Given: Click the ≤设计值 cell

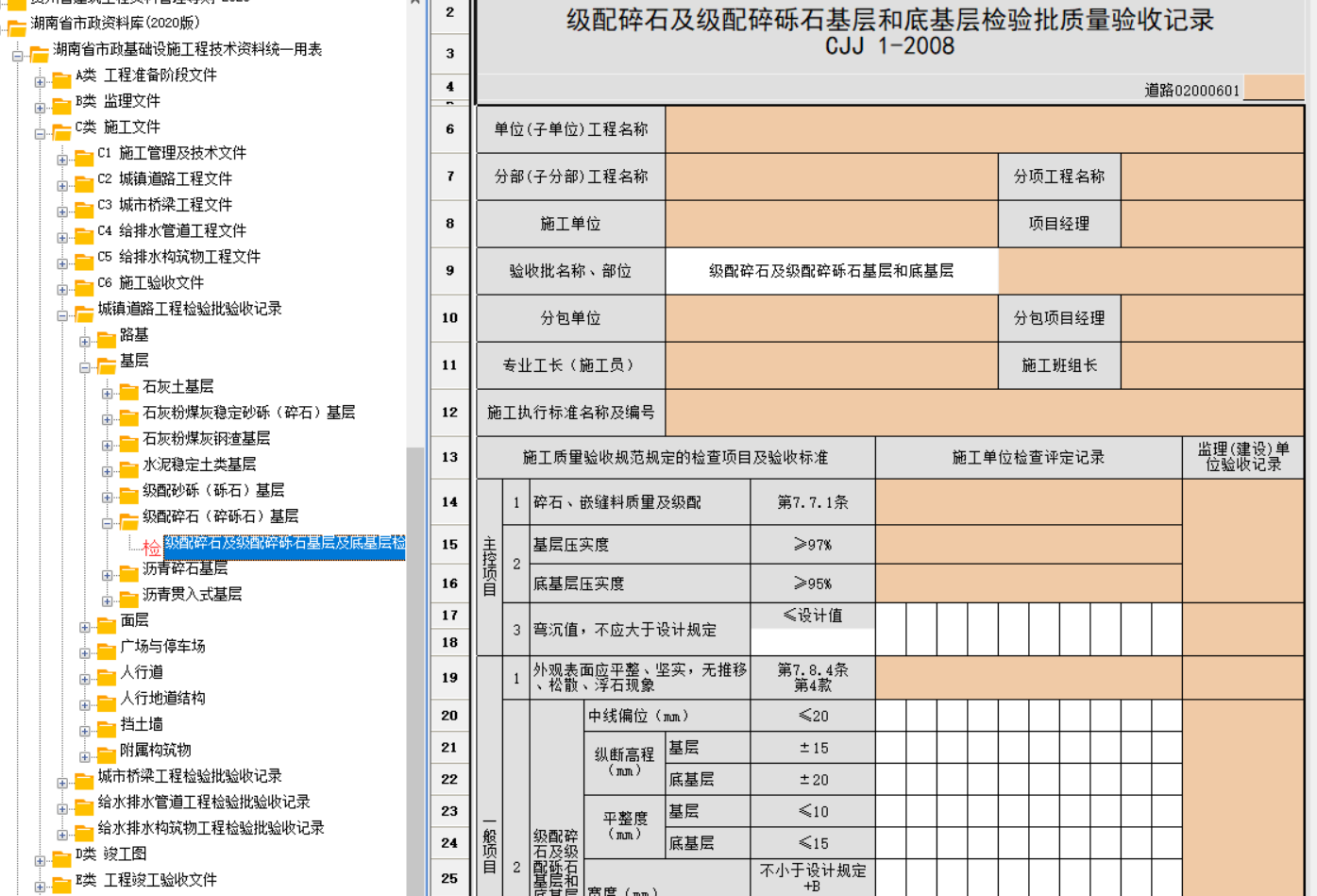Looking at the screenshot, I should pos(813,616).
